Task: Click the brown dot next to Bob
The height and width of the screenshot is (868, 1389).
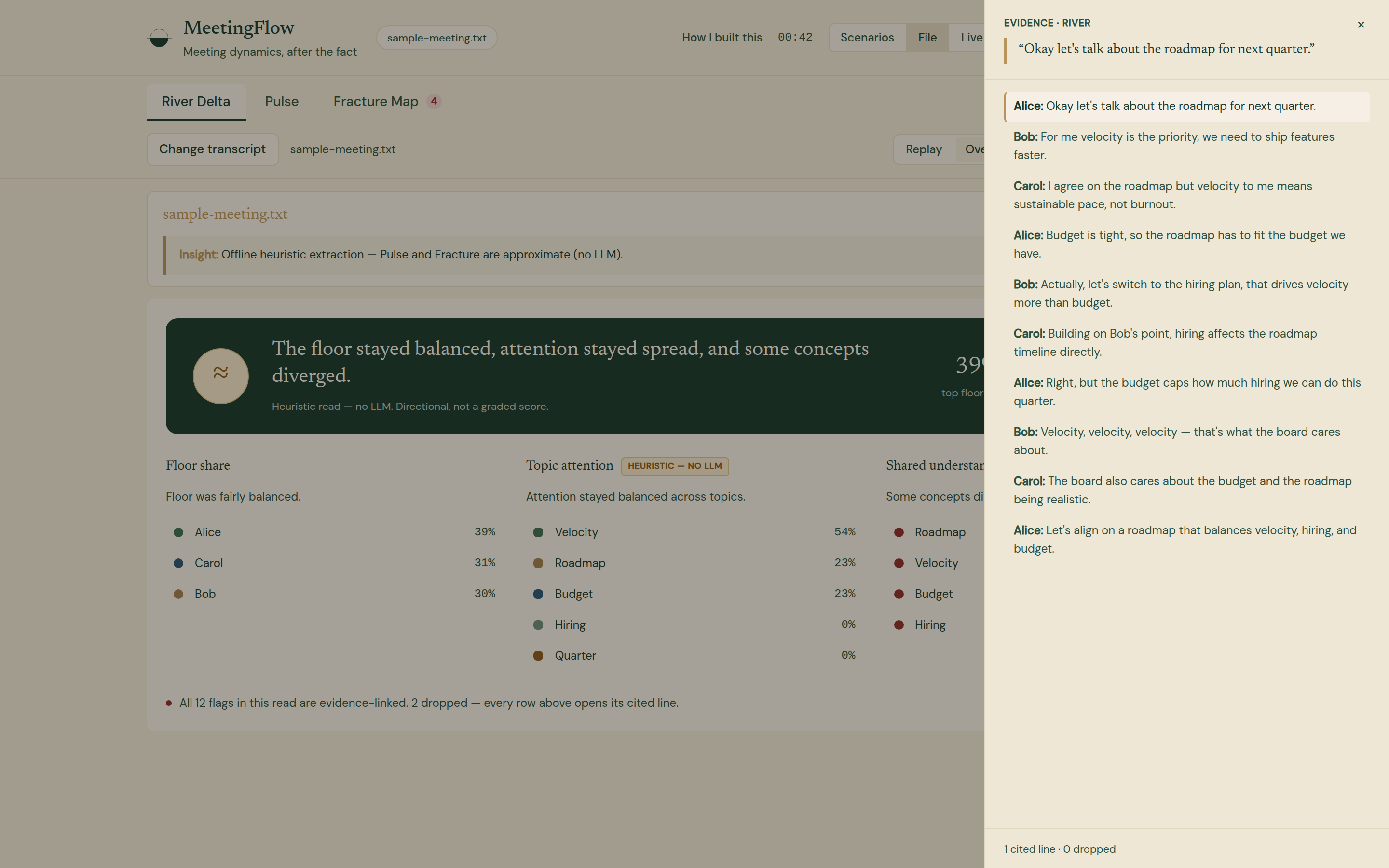Action: tap(178, 594)
